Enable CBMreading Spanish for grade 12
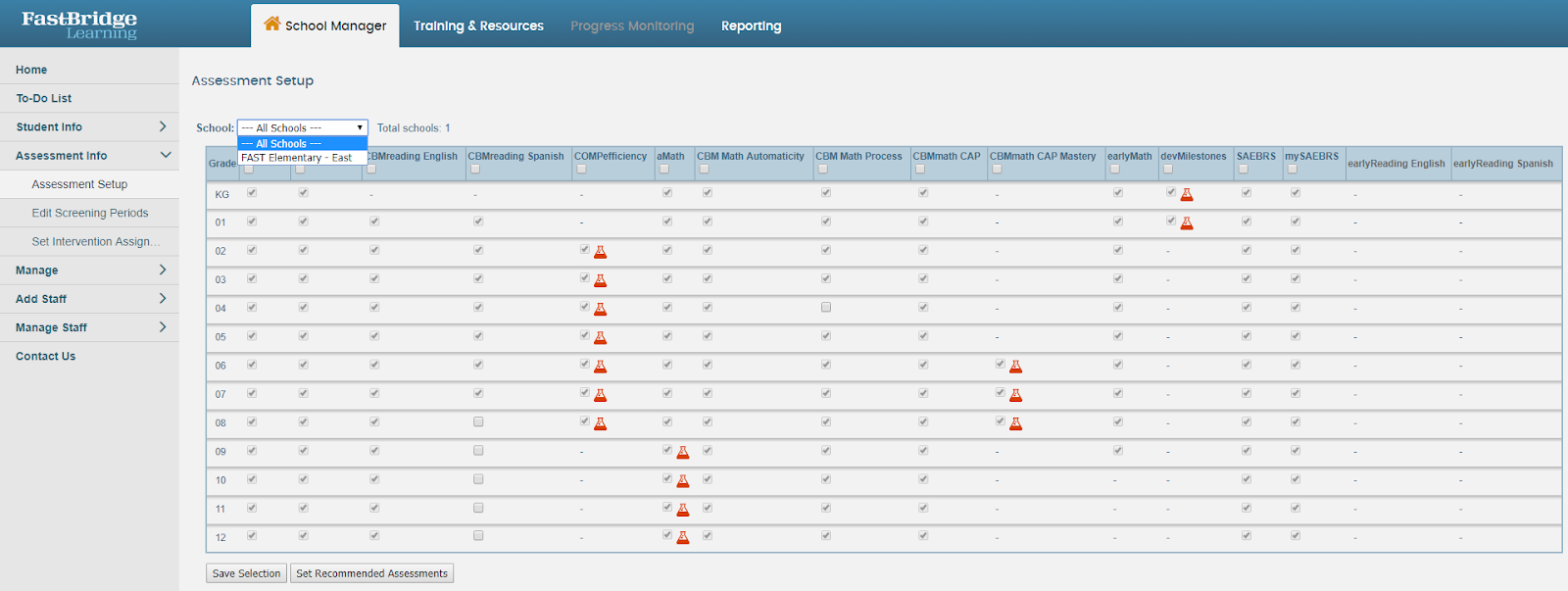 point(478,536)
